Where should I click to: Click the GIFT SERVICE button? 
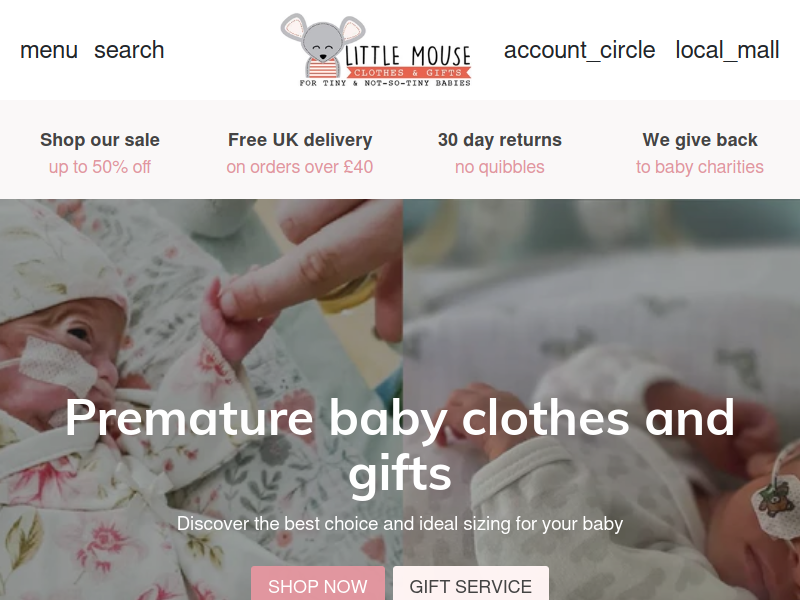[471, 584]
